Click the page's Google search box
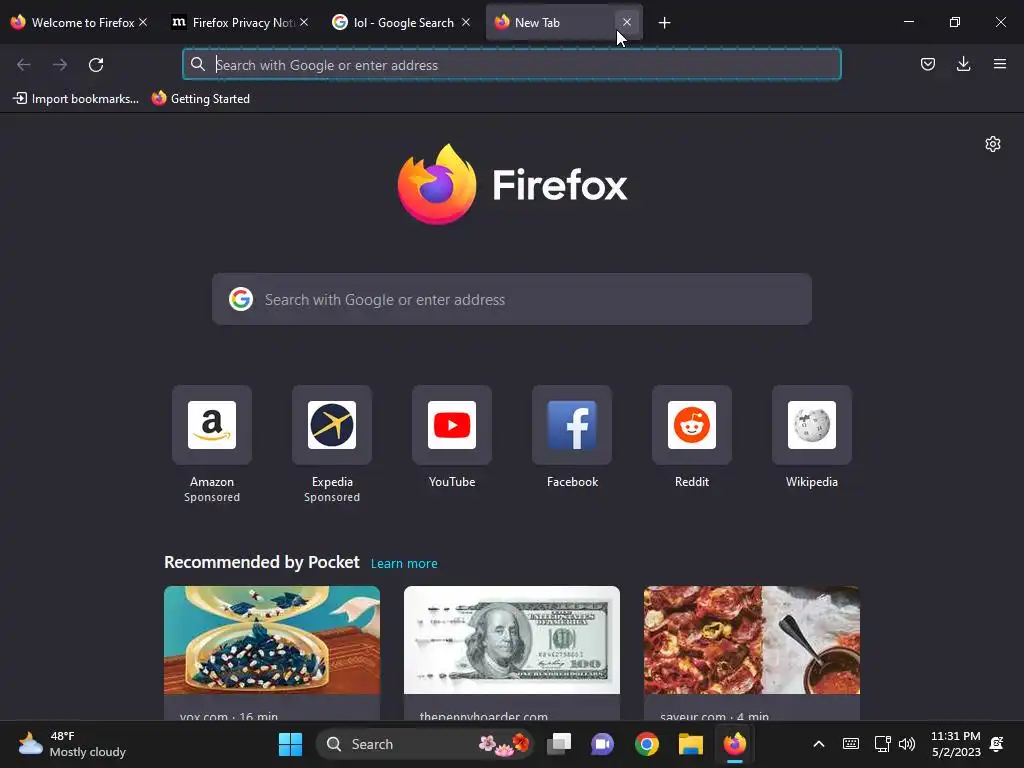This screenshot has width=1024, height=768. point(511,299)
